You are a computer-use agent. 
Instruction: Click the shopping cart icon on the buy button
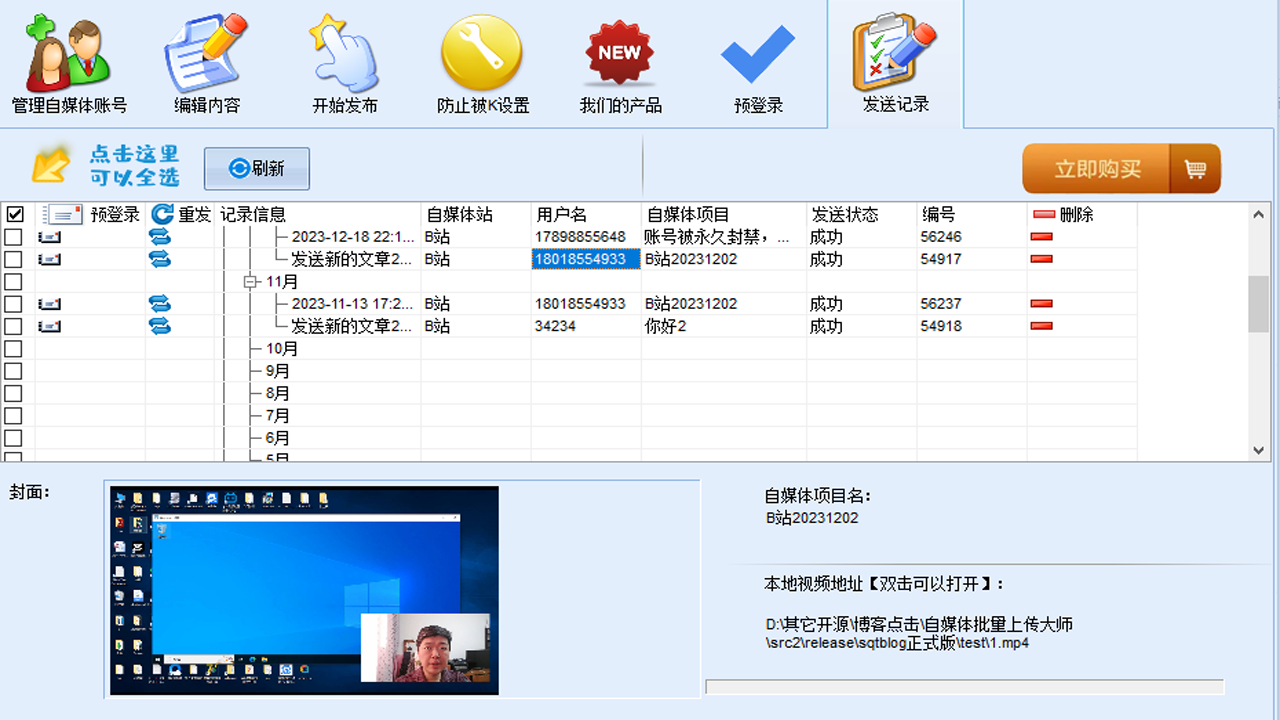[x=1196, y=169]
